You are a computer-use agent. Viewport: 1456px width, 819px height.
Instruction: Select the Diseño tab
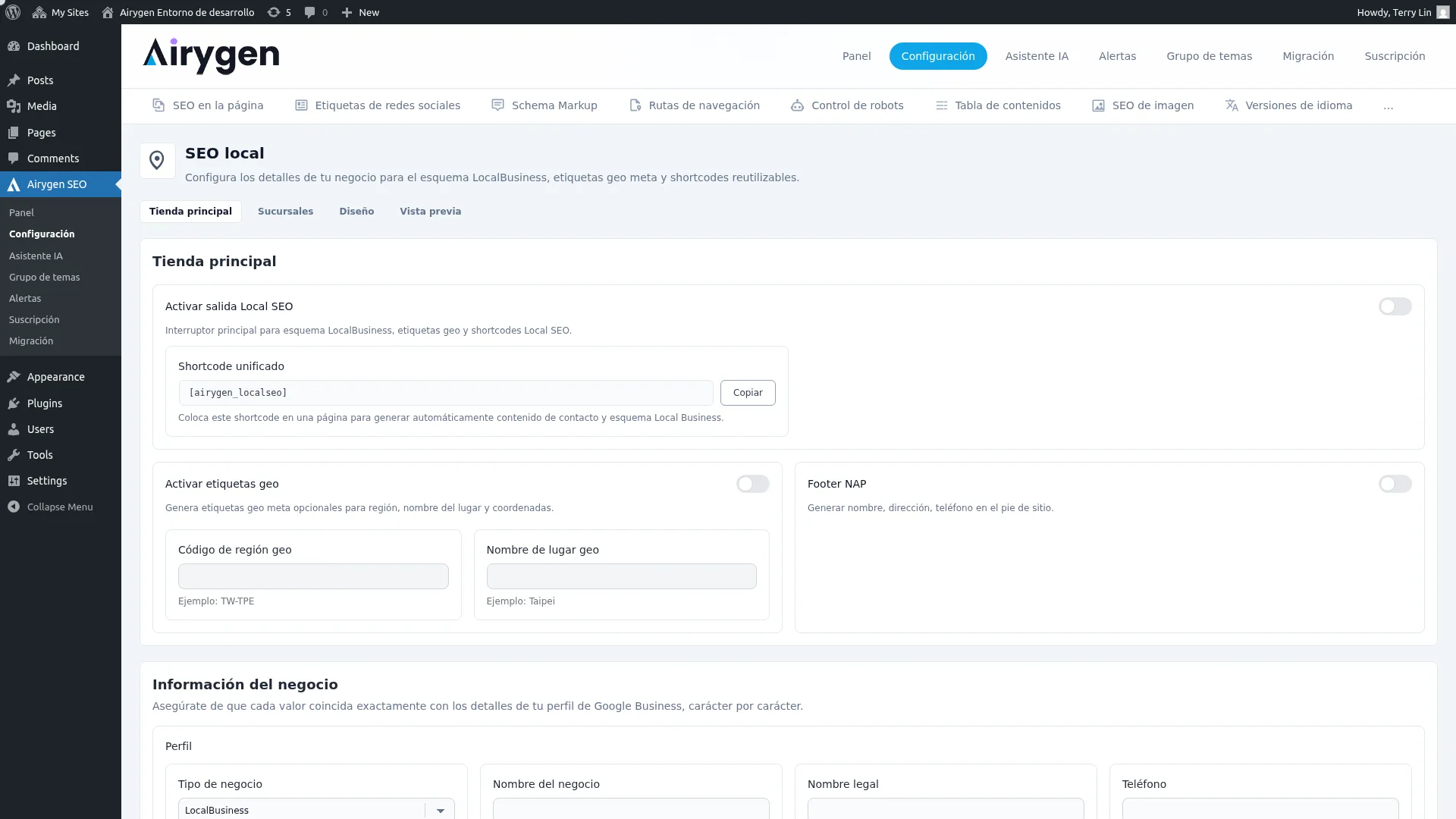[356, 212]
